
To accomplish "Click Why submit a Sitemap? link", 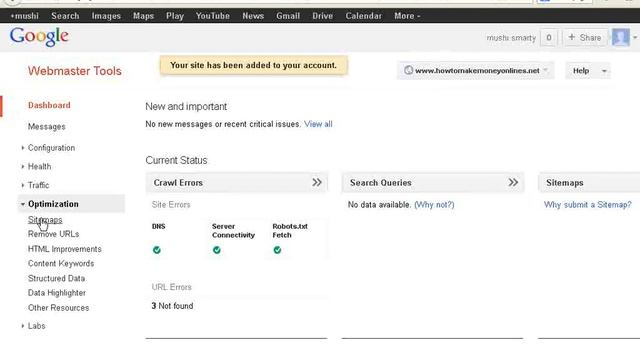I will pos(587,205).
